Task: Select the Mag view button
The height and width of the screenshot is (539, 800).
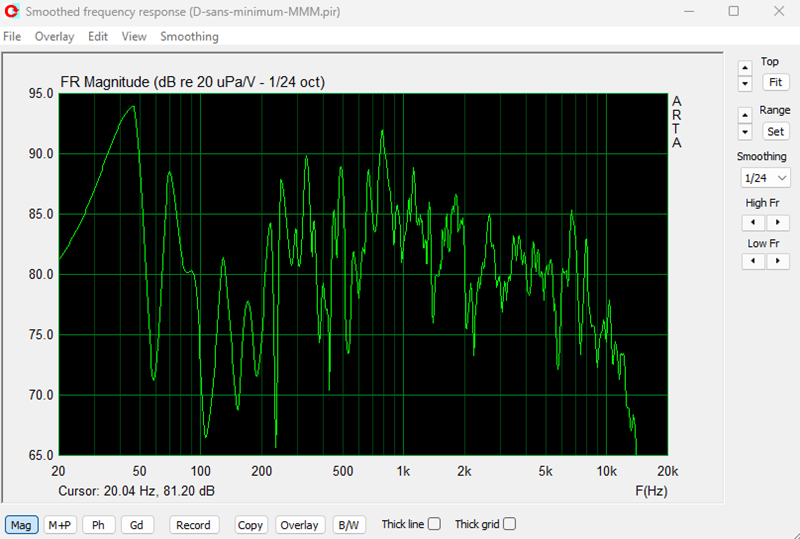Action: (21, 525)
